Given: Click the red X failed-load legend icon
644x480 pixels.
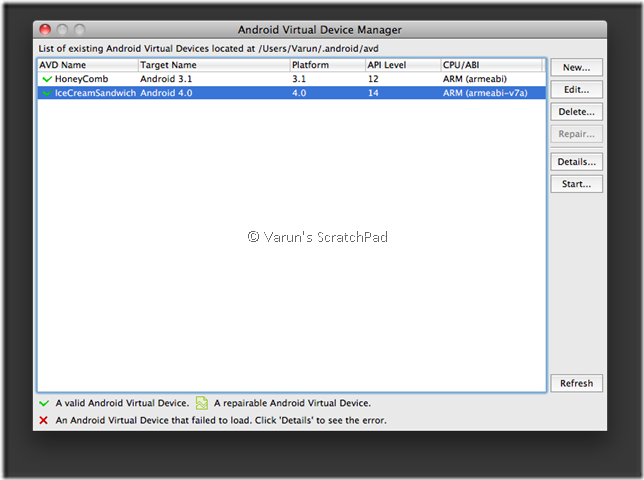Looking at the screenshot, I should pos(43,420).
